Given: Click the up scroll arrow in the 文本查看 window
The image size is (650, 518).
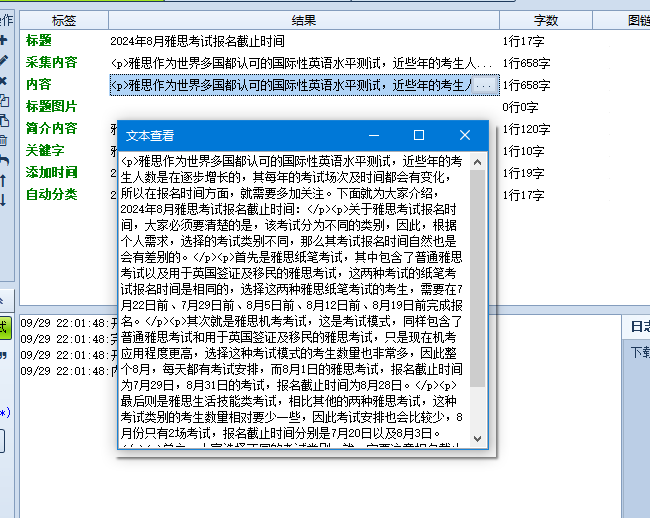Looking at the screenshot, I should pyautogui.click(x=478, y=162).
